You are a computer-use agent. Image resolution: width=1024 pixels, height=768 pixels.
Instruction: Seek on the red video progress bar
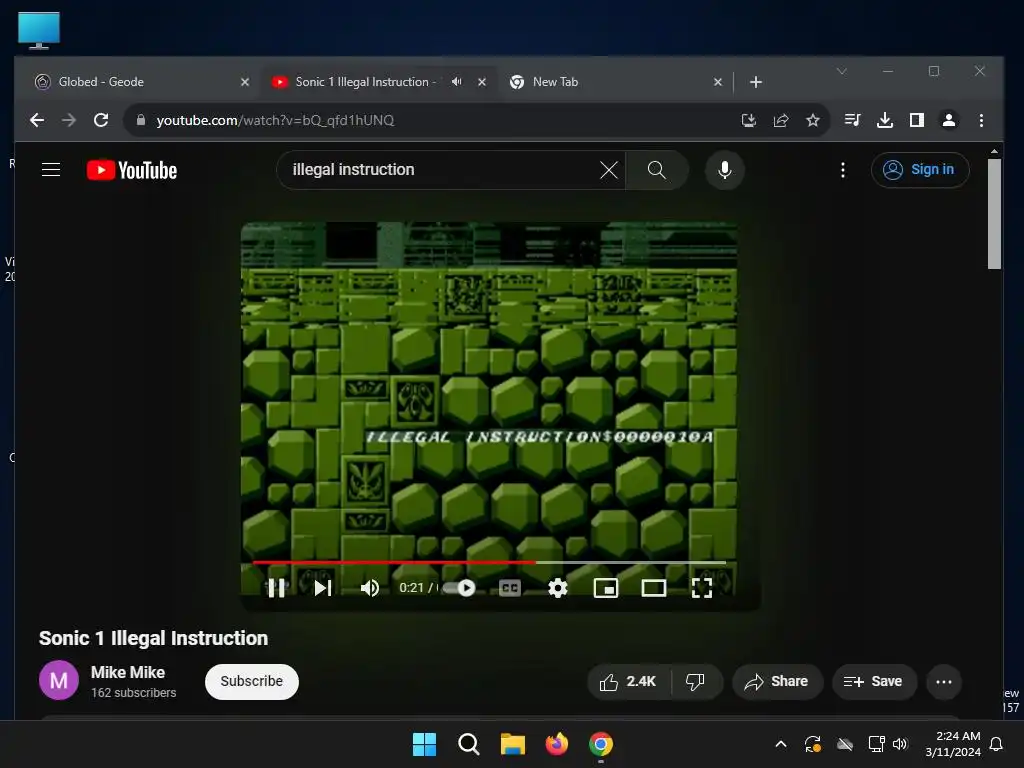488,562
